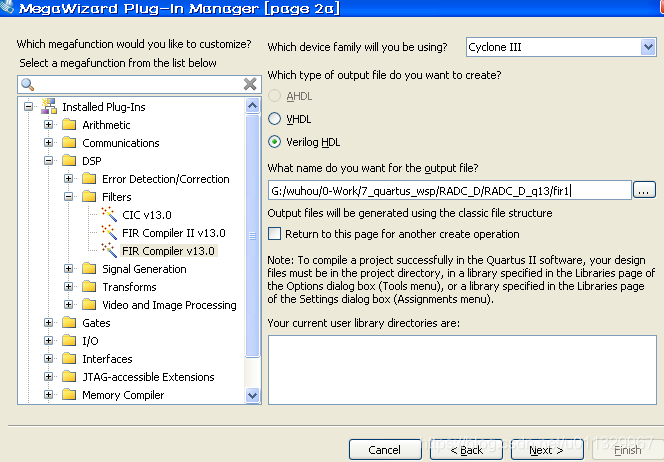Click the tree scrollbar up arrow
The image size is (664, 462).
point(252,105)
